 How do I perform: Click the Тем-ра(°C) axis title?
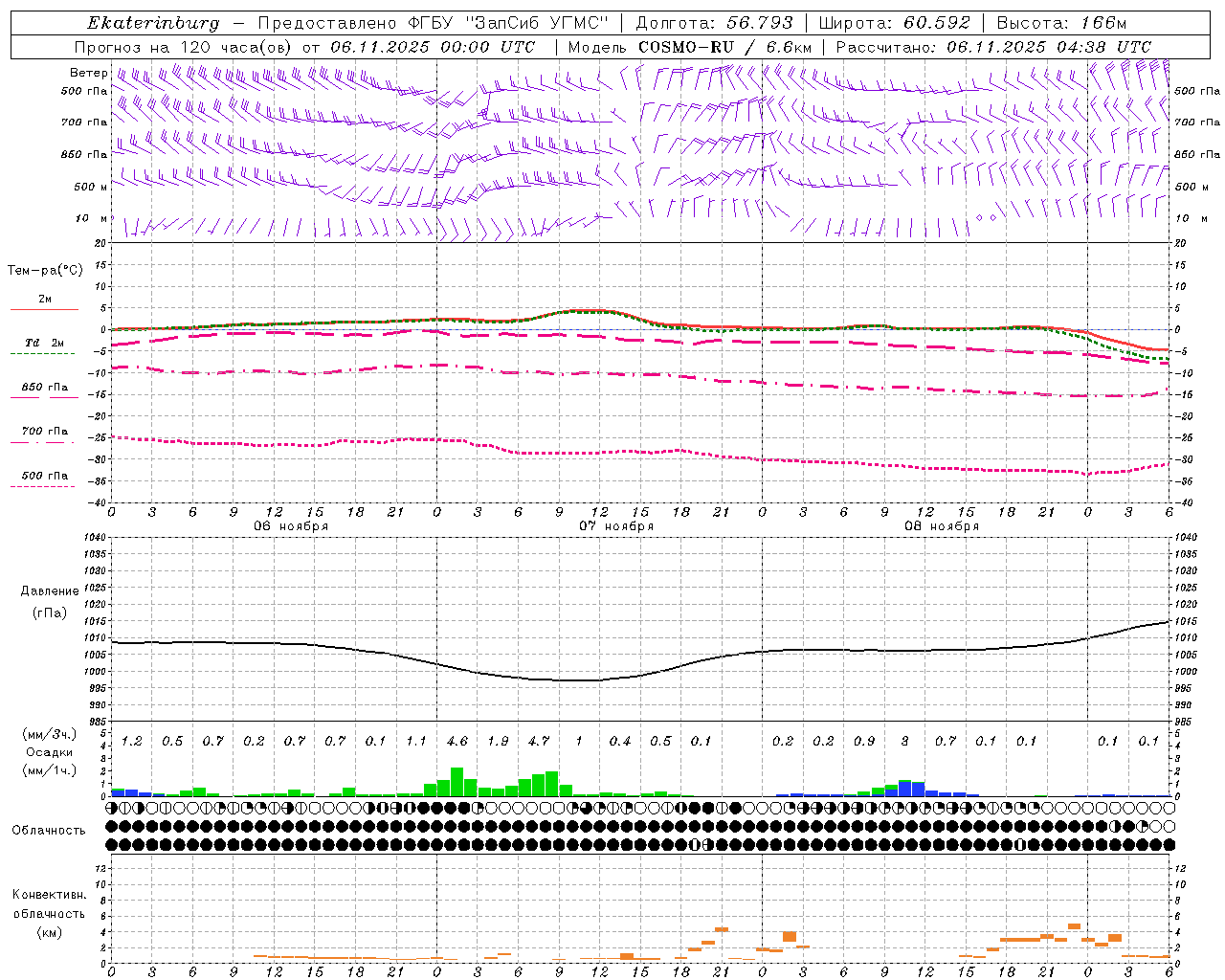45,271
